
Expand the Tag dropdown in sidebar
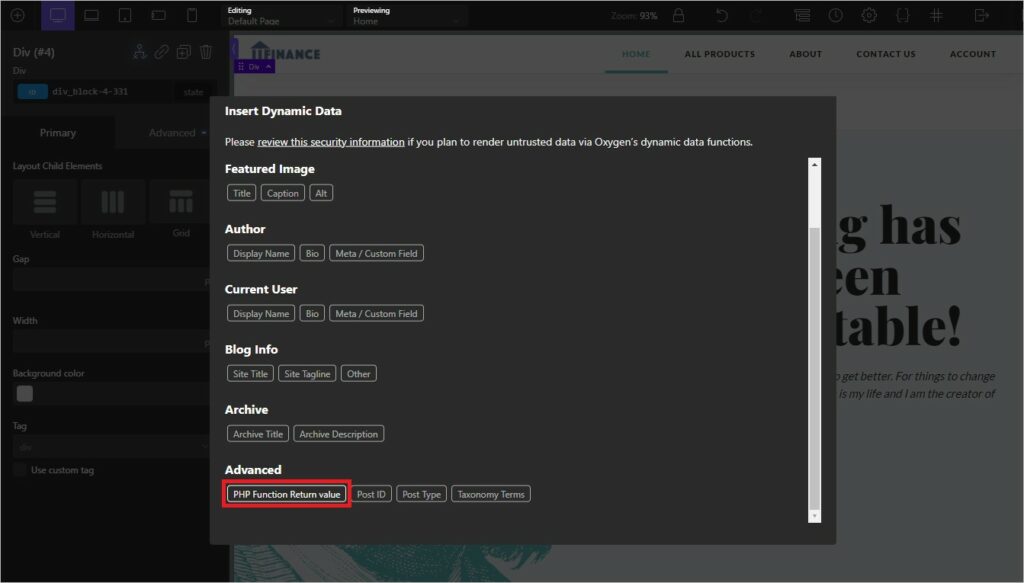click(110, 447)
